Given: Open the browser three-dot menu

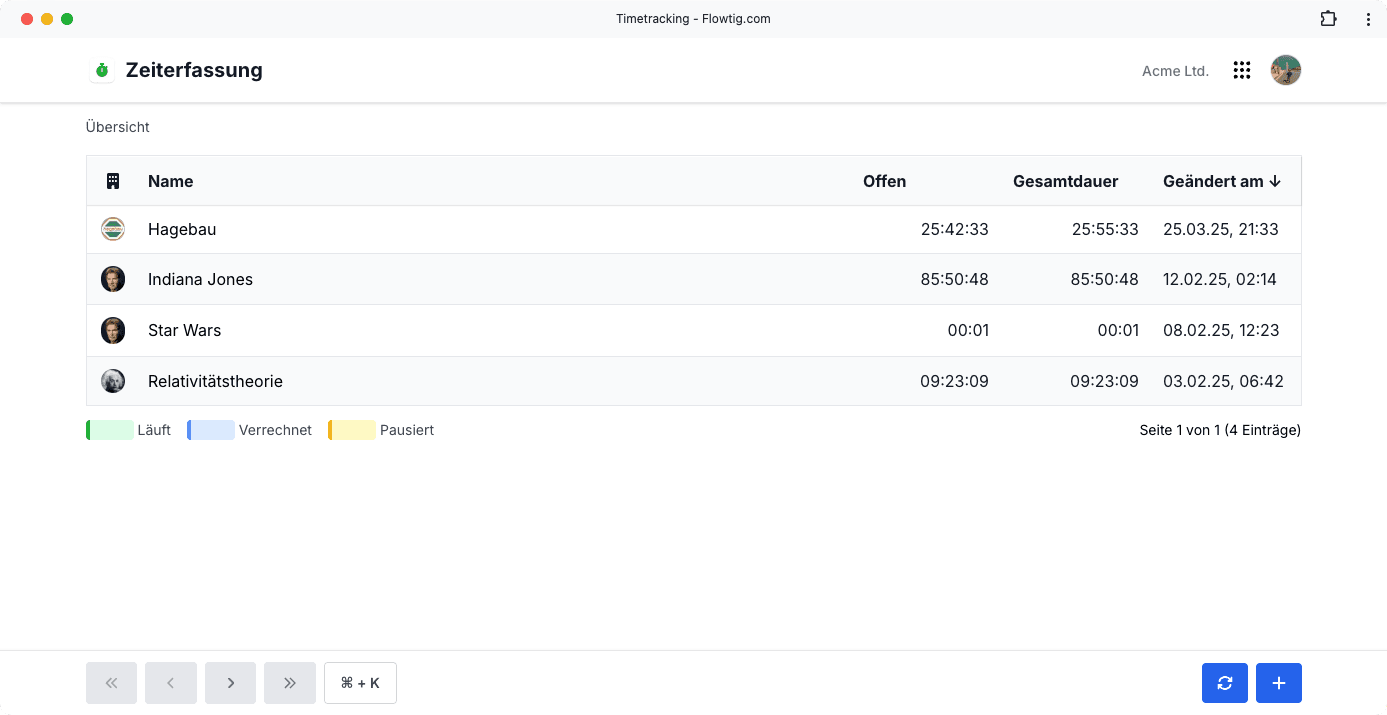Looking at the screenshot, I should coord(1368,18).
